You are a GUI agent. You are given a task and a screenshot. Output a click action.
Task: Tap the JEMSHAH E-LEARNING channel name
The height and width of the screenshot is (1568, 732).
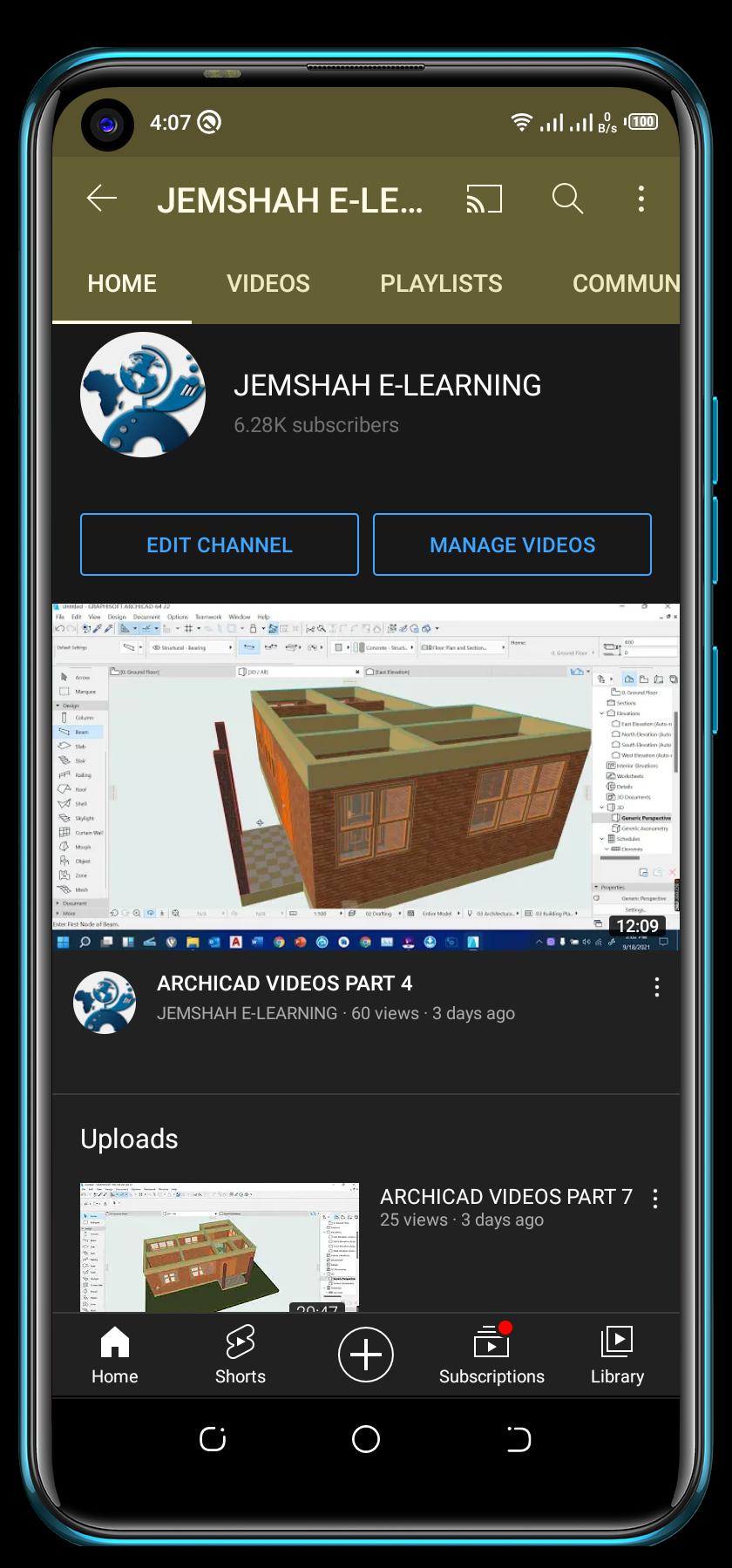388,385
